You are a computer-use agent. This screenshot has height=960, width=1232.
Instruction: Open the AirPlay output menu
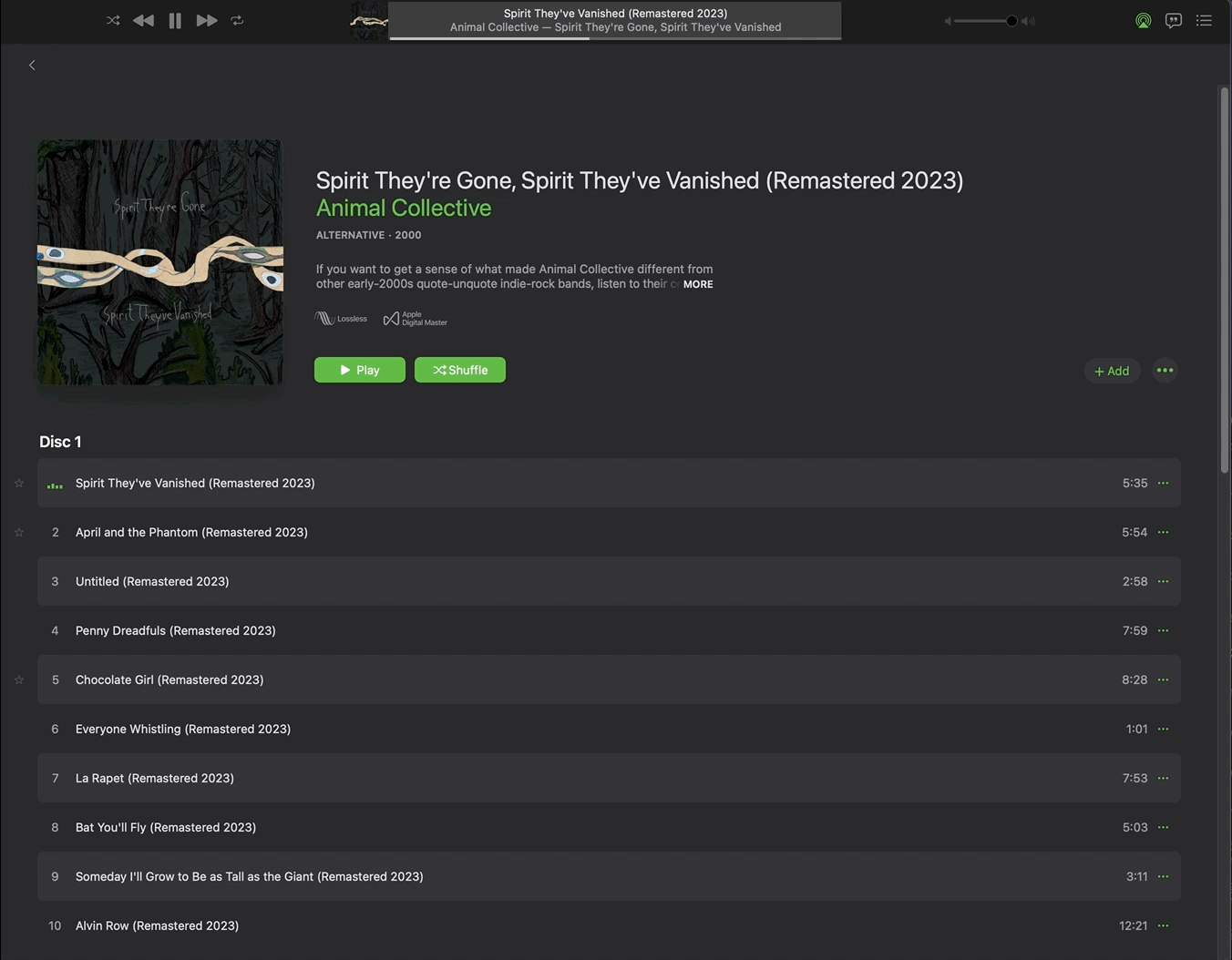(x=1143, y=20)
